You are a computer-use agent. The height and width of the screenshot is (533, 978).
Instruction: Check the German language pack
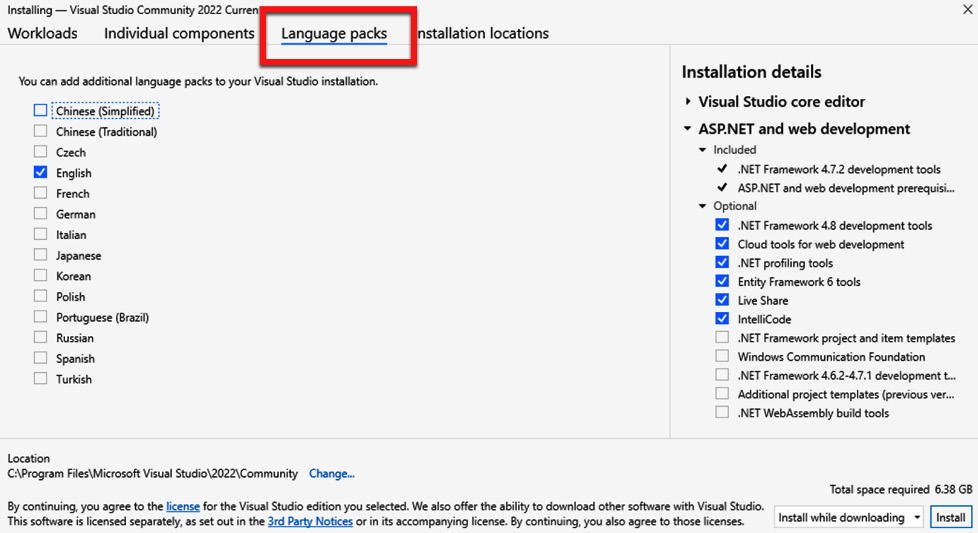41,213
